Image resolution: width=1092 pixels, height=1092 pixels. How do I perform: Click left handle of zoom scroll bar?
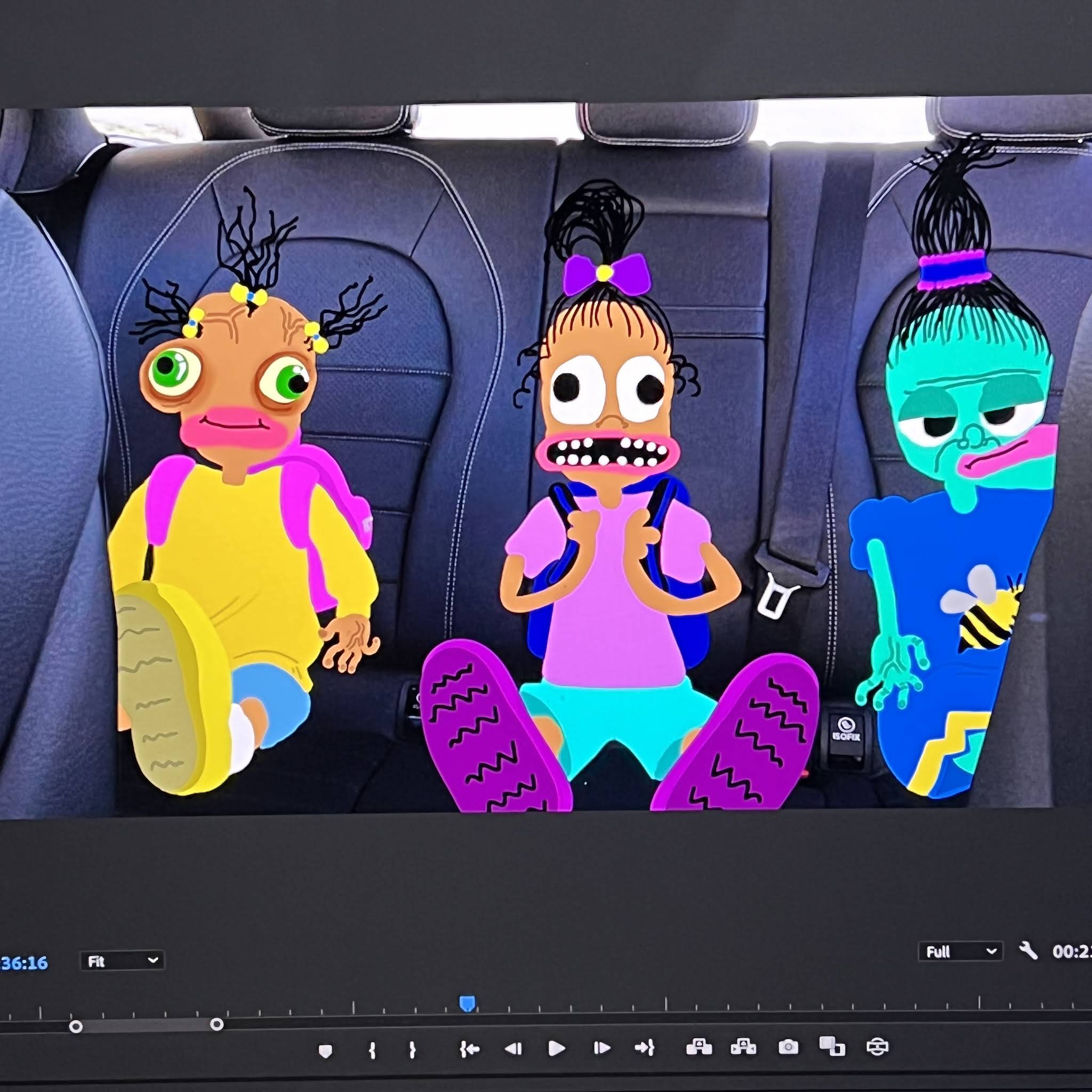pyautogui.click(x=76, y=1026)
